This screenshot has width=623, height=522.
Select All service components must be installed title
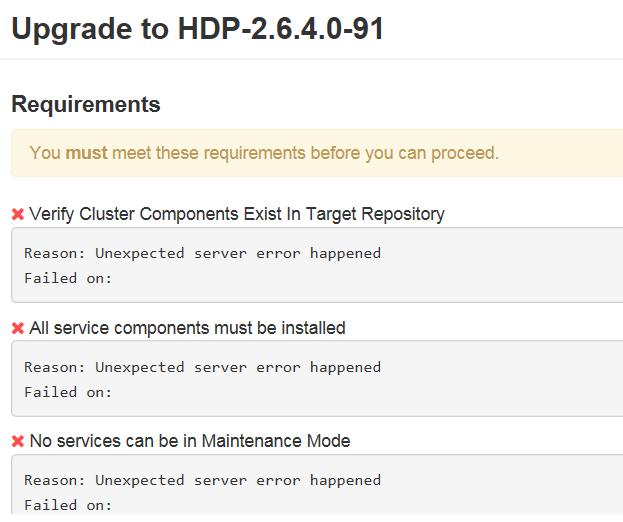point(187,328)
